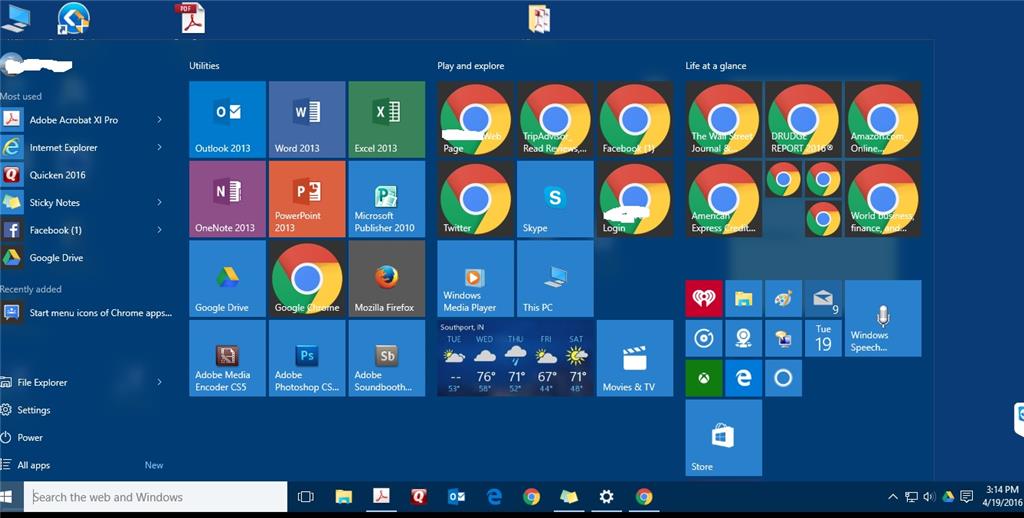Expand the Facebook (1) jump list arrow

point(159,230)
